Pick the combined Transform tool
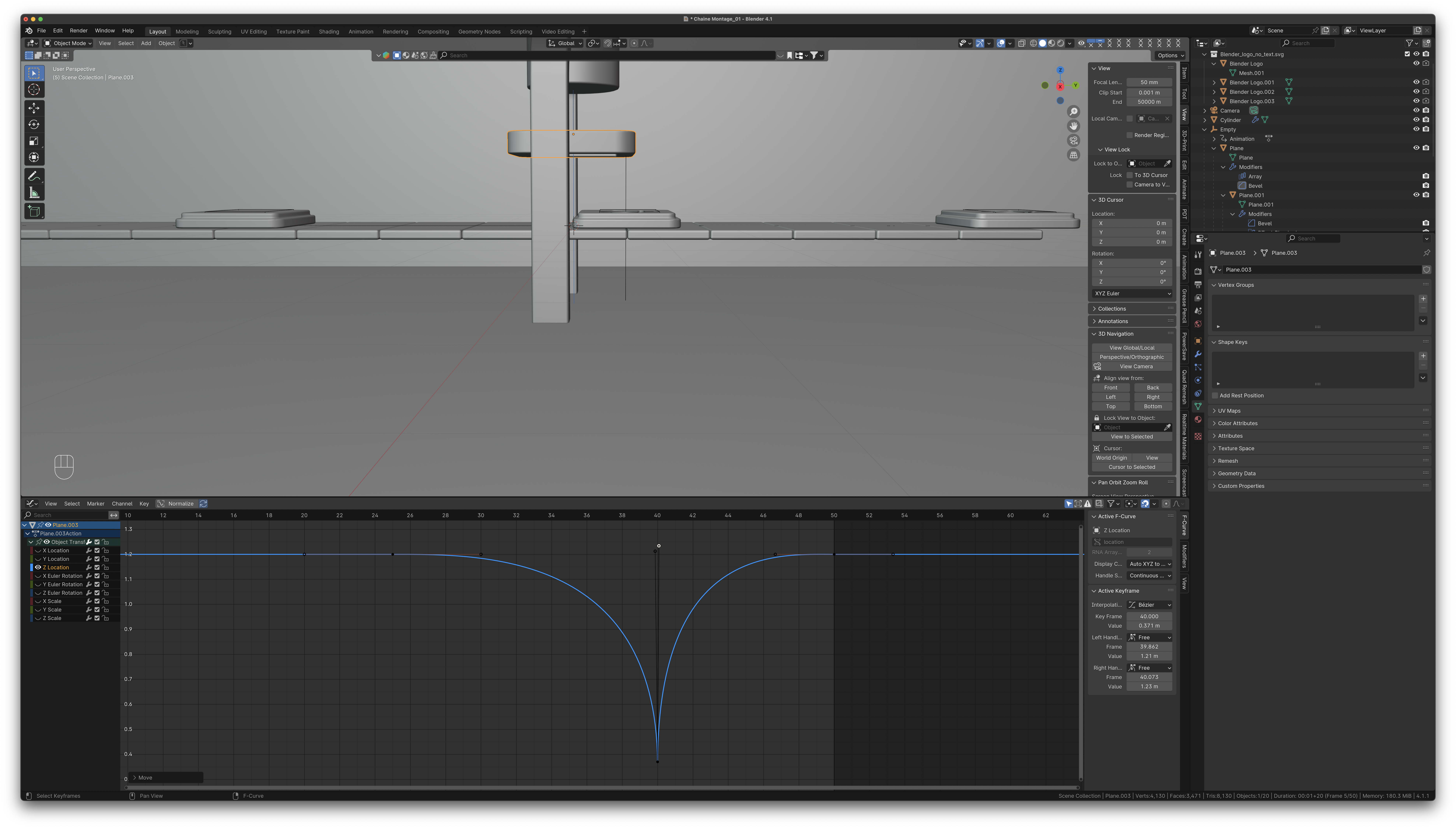This screenshot has height=828, width=1456. tap(34, 158)
